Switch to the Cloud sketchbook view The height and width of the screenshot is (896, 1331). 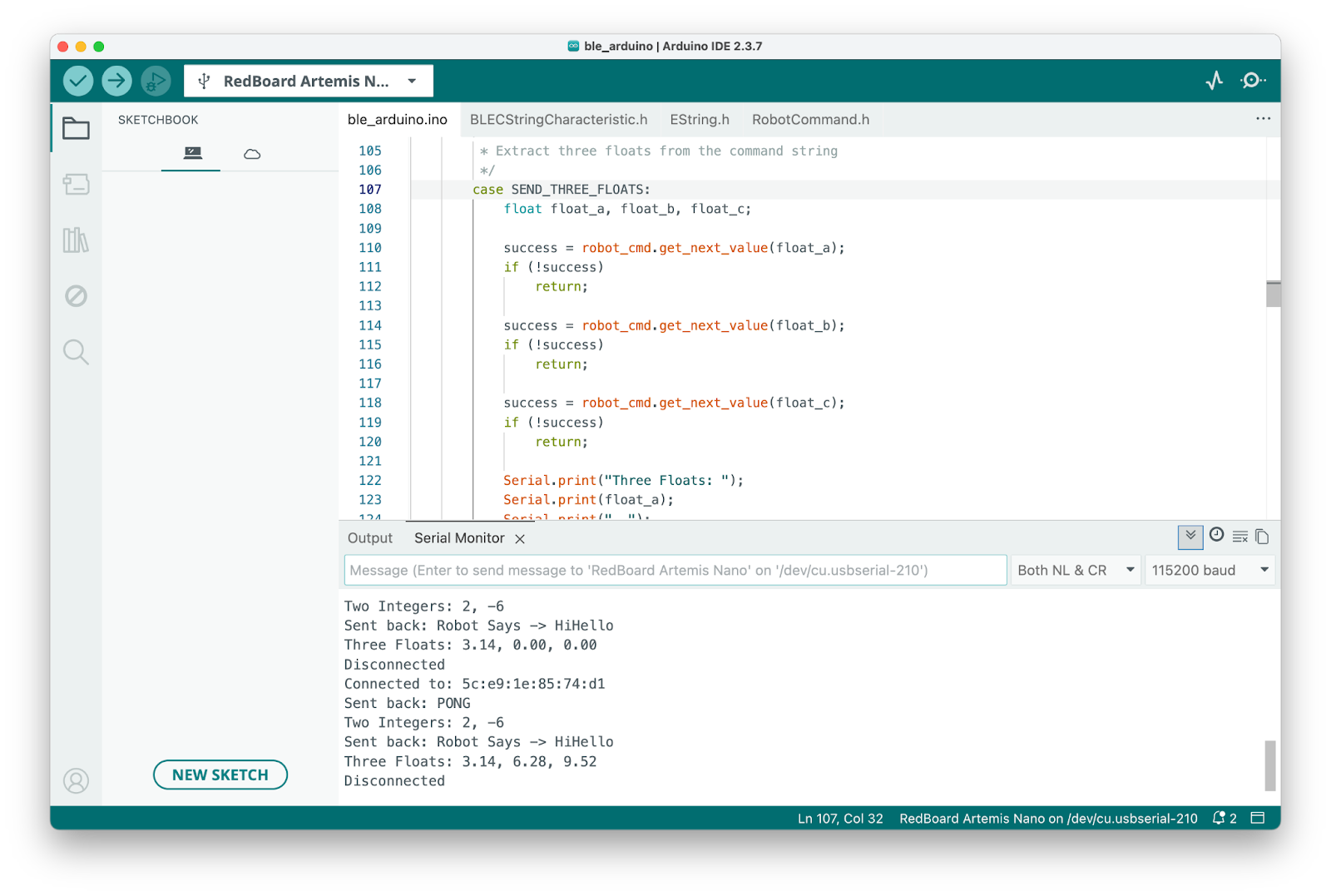coord(252,154)
